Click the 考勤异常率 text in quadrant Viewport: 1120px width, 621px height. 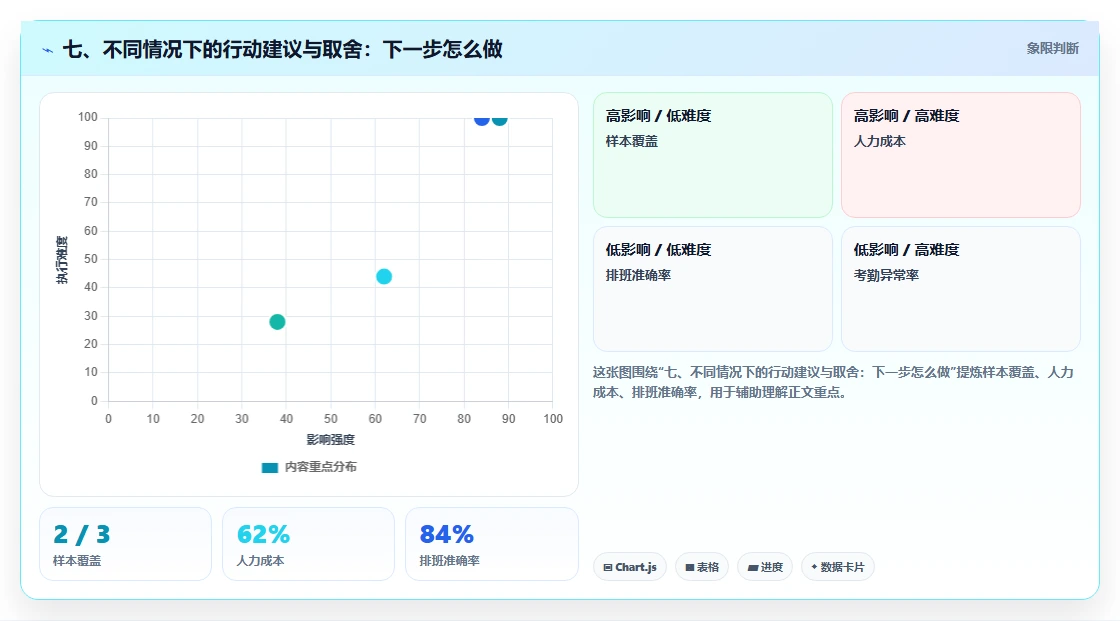[886, 275]
